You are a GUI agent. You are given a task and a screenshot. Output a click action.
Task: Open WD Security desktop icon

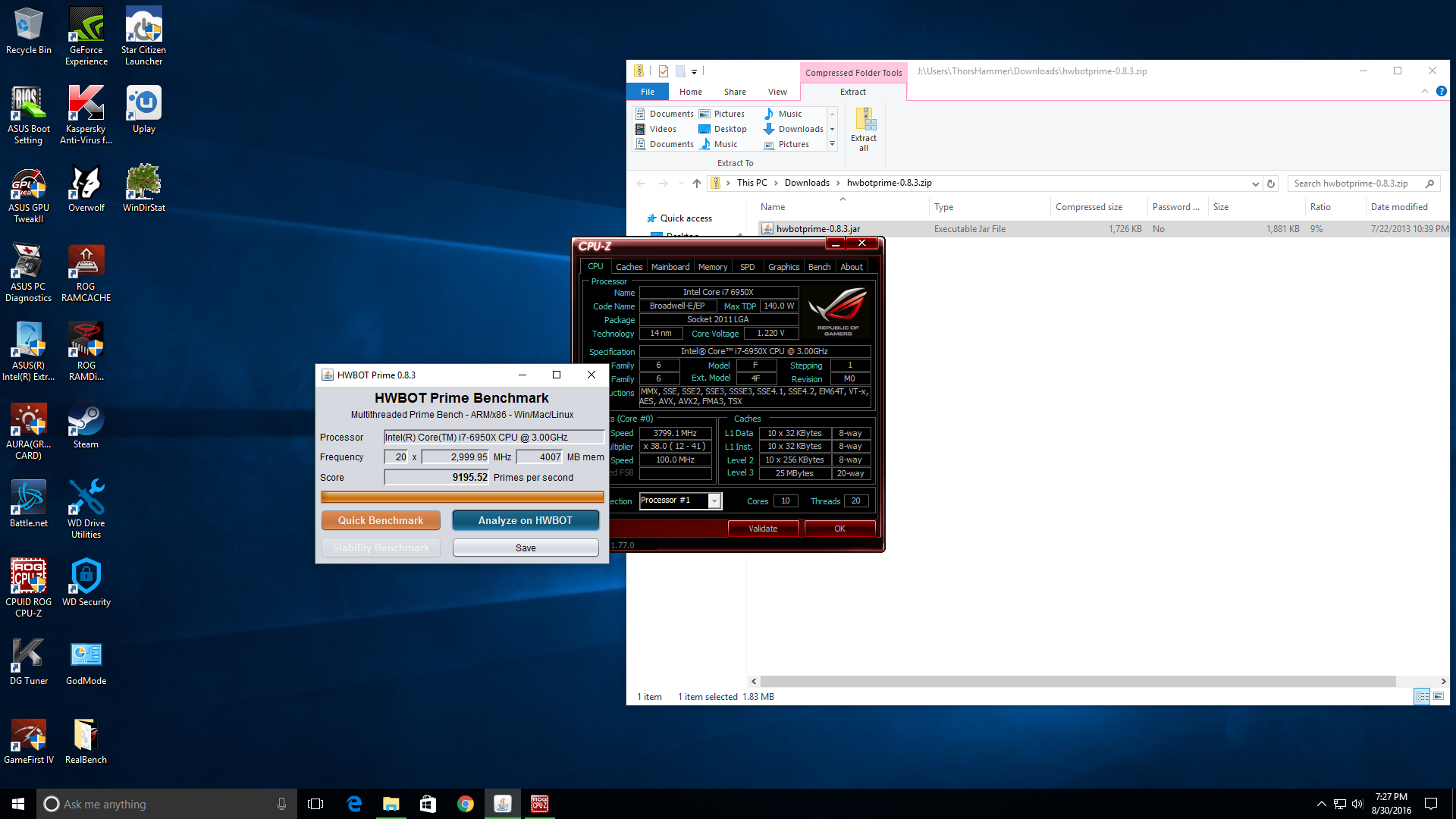(86, 583)
